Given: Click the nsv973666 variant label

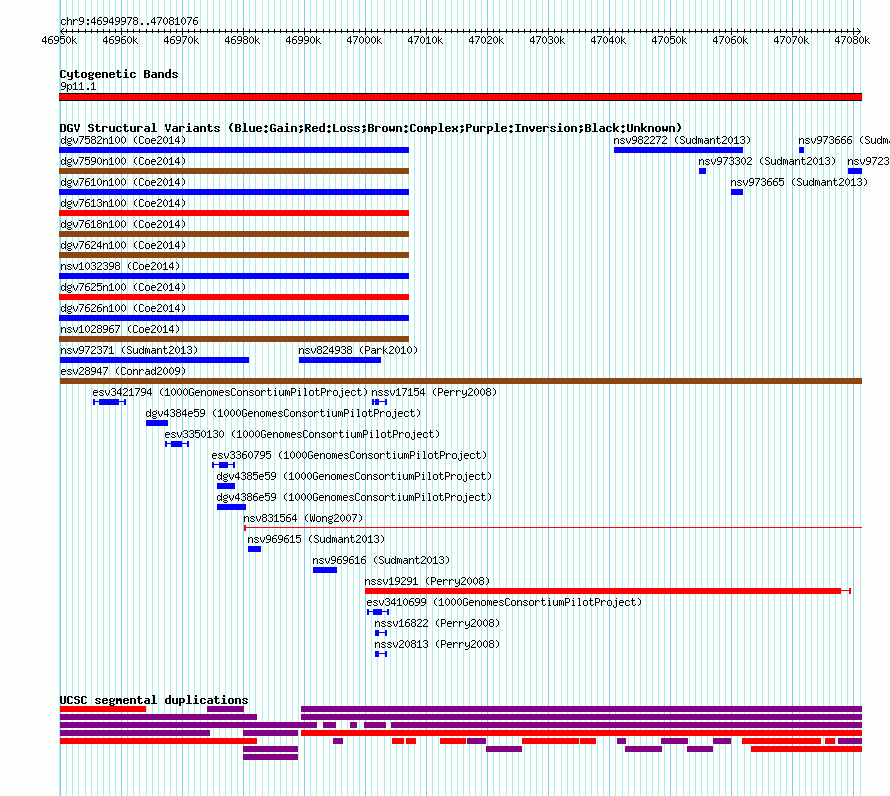Looking at the screenshot, I should [843, 140].
